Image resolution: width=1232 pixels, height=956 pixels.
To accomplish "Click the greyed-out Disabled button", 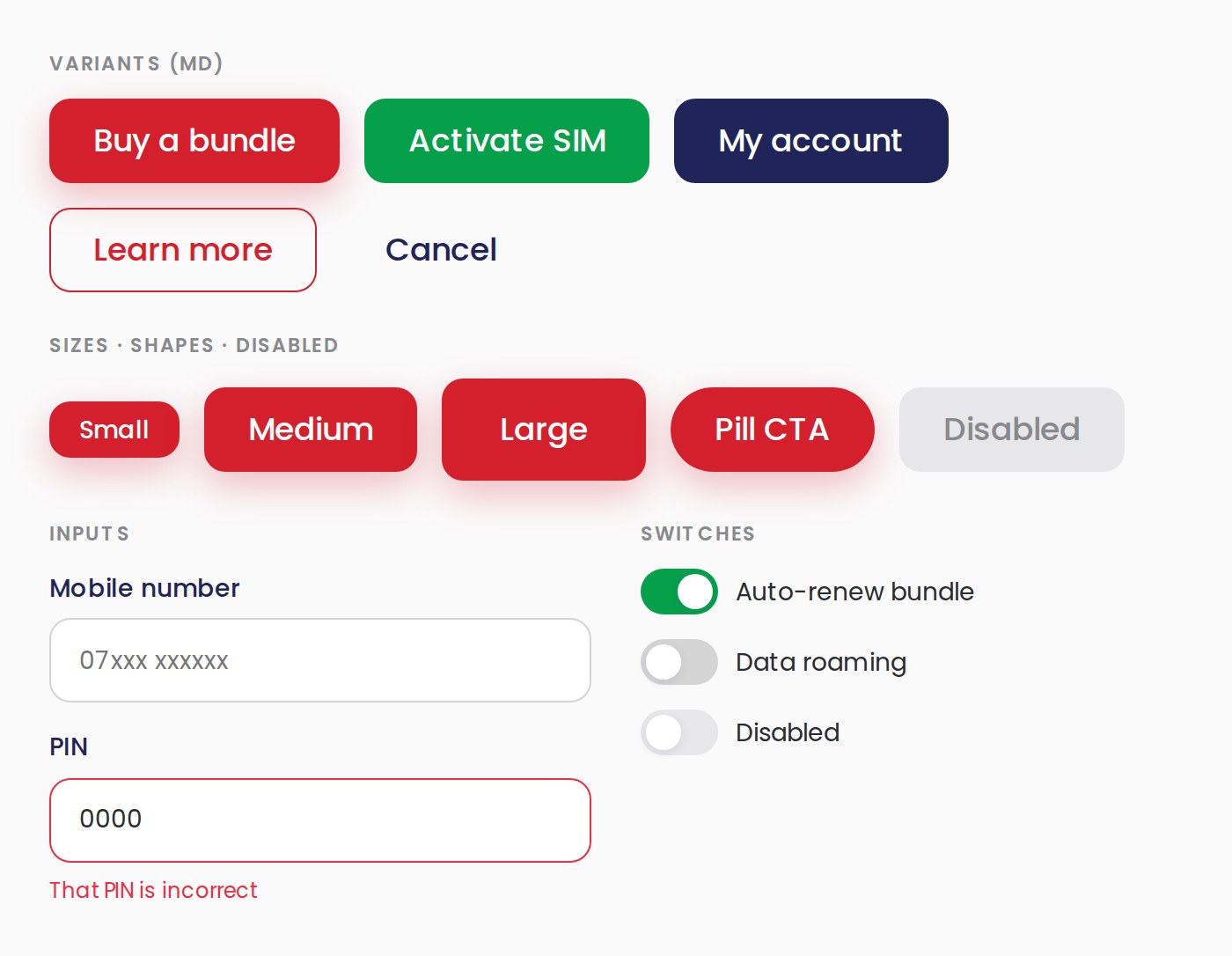I will (x=1012, y=430).
